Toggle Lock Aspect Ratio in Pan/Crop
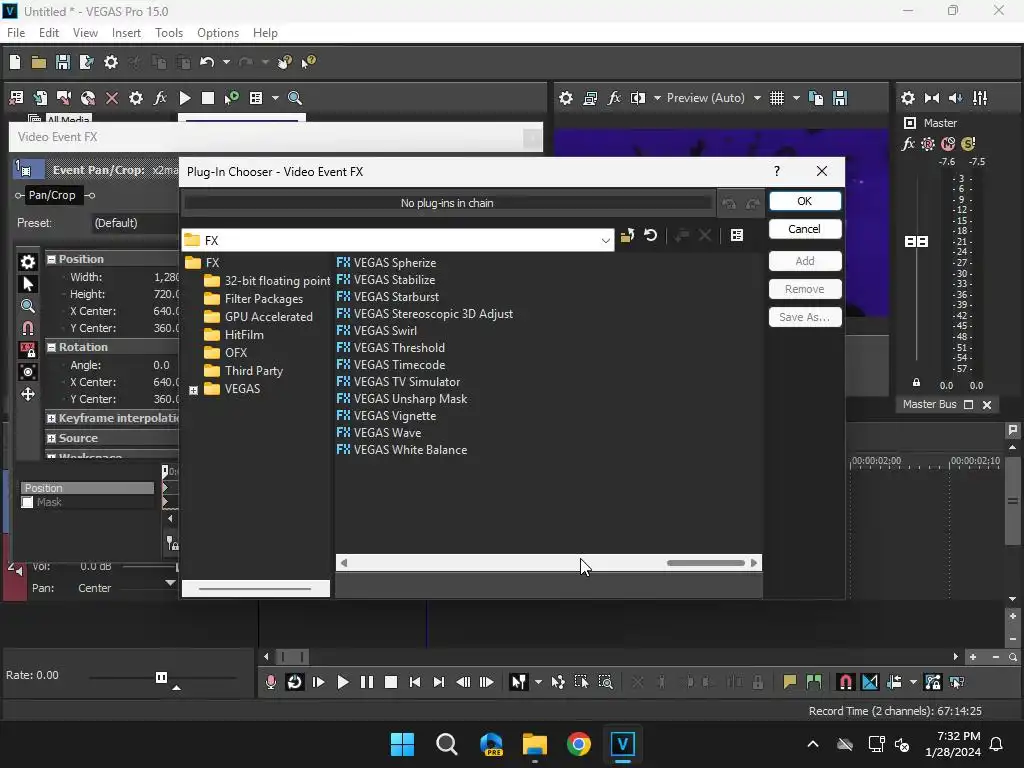 coord(27,350)
